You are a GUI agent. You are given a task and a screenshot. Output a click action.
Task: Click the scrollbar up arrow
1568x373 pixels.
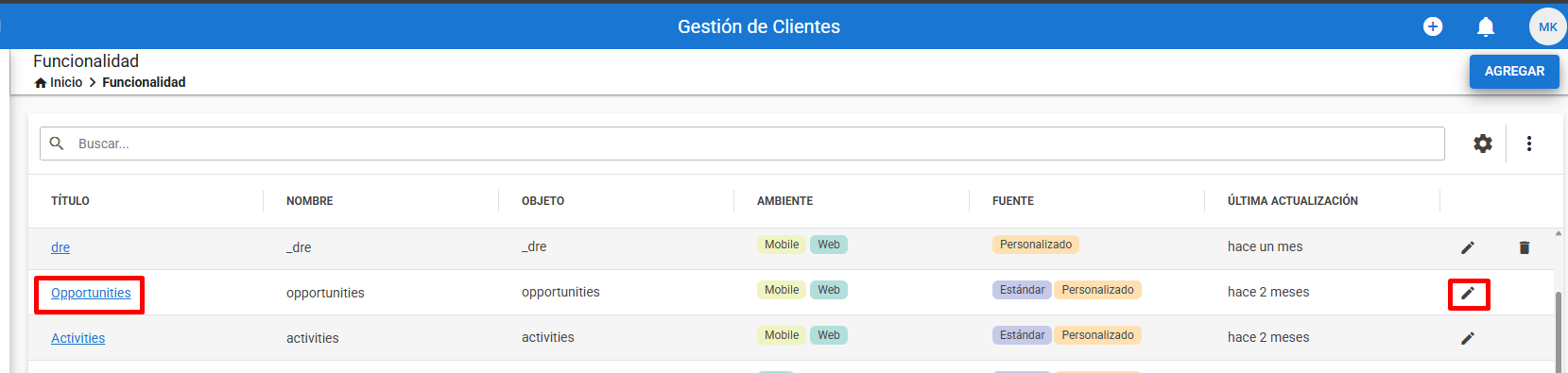1559,233
